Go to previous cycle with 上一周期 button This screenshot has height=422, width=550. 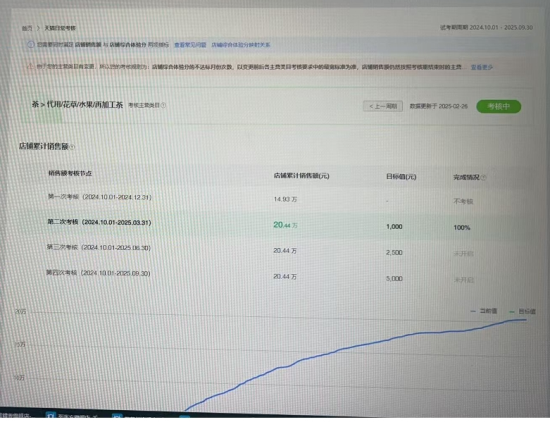383,106
